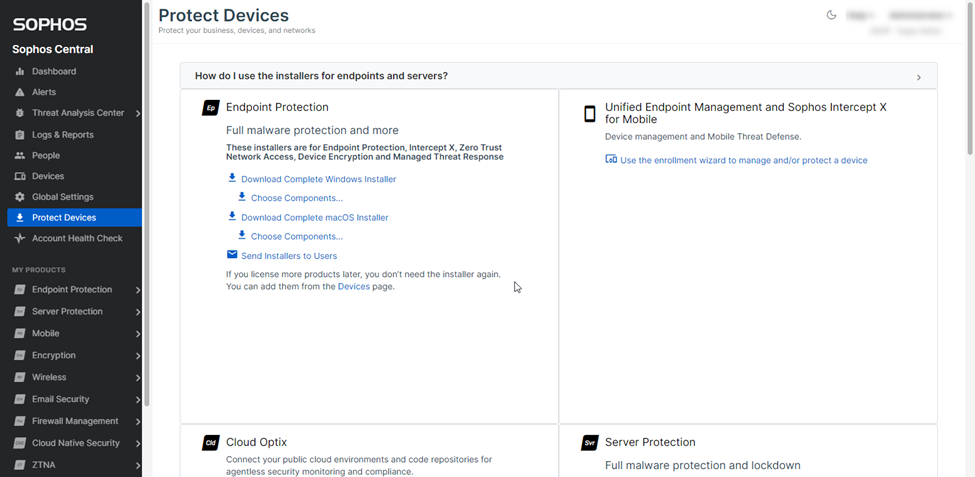Click the Alerts warning triangle icon

(x=20, y=92)
